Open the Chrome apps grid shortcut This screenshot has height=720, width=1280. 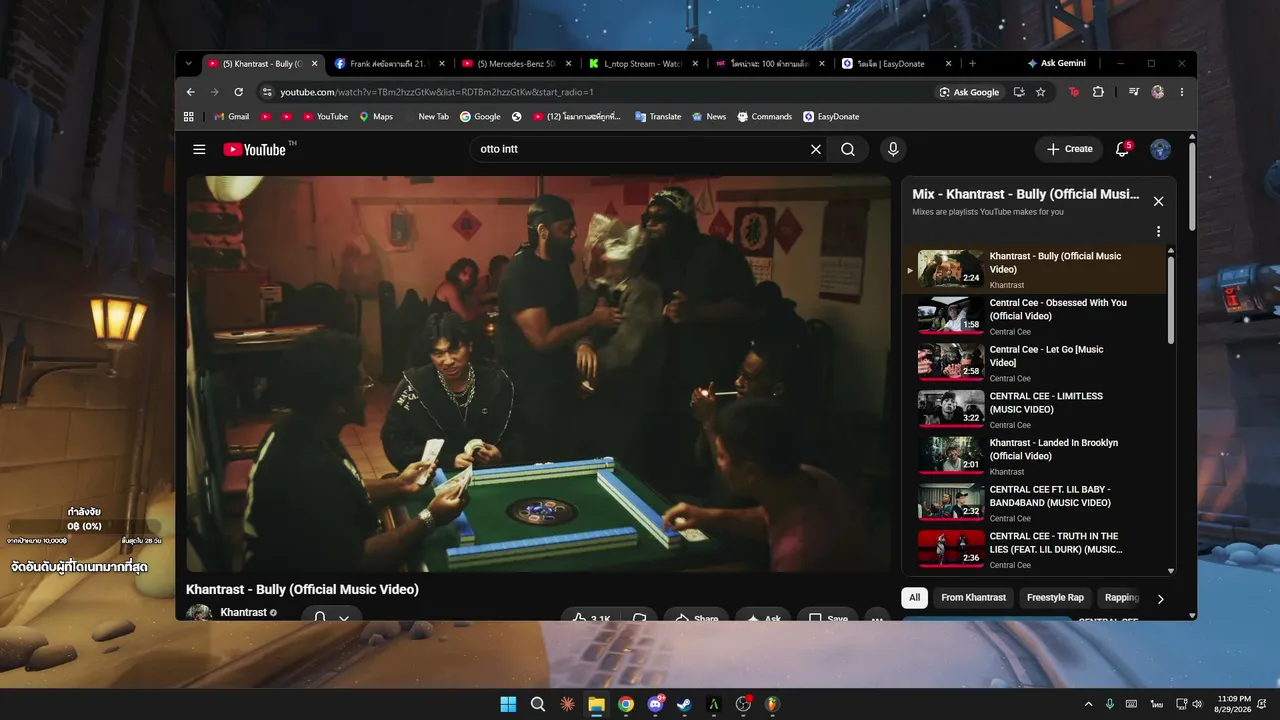coord(188,116)
